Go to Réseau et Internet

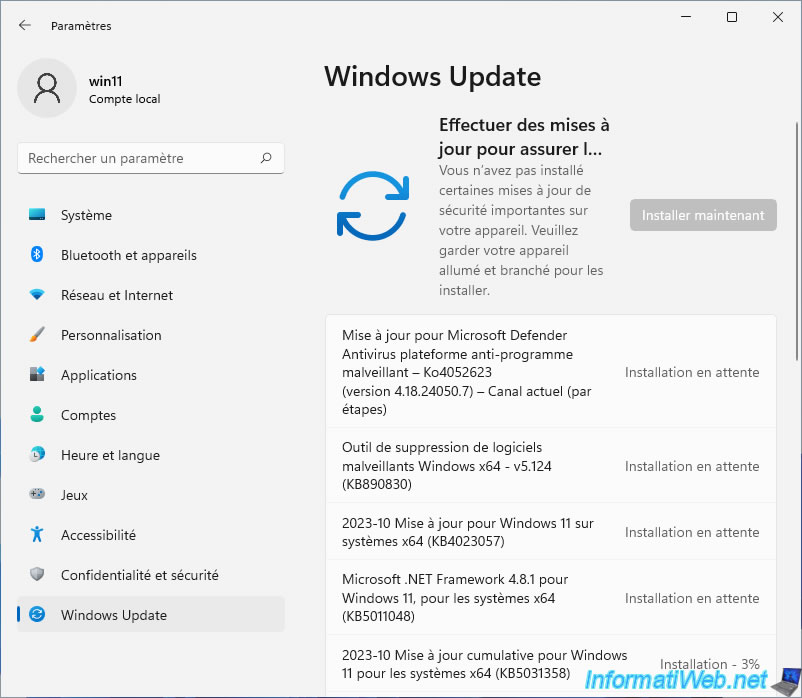(x=151, y=295)
